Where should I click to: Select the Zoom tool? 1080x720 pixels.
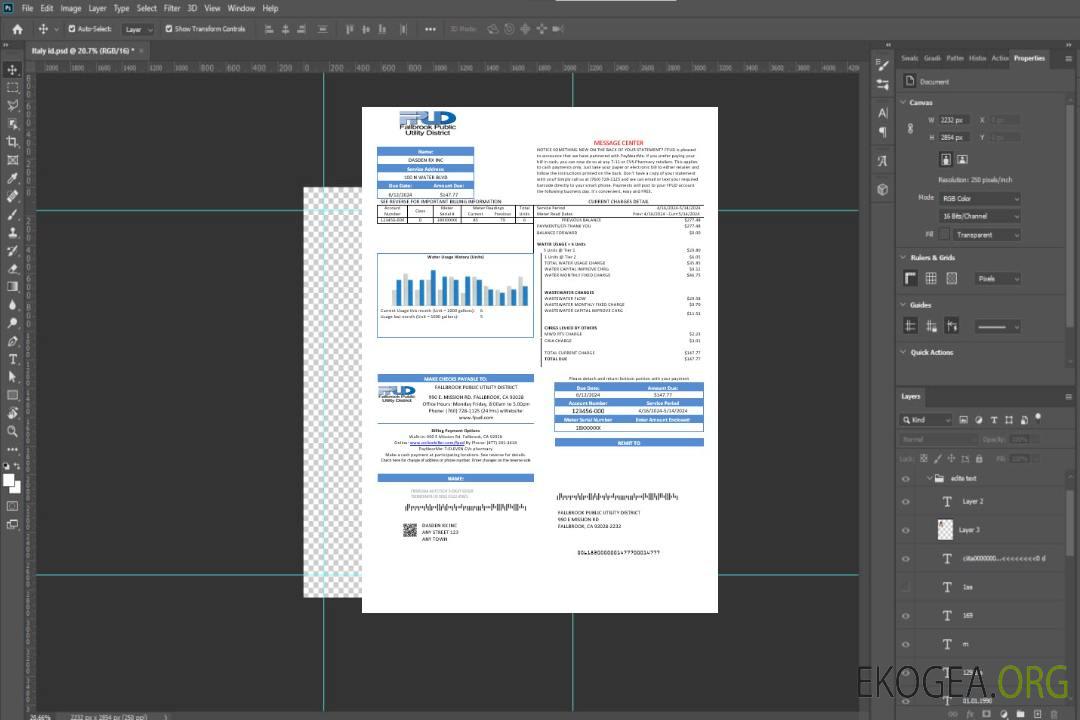pyautogui.click(x=12, y=431)
